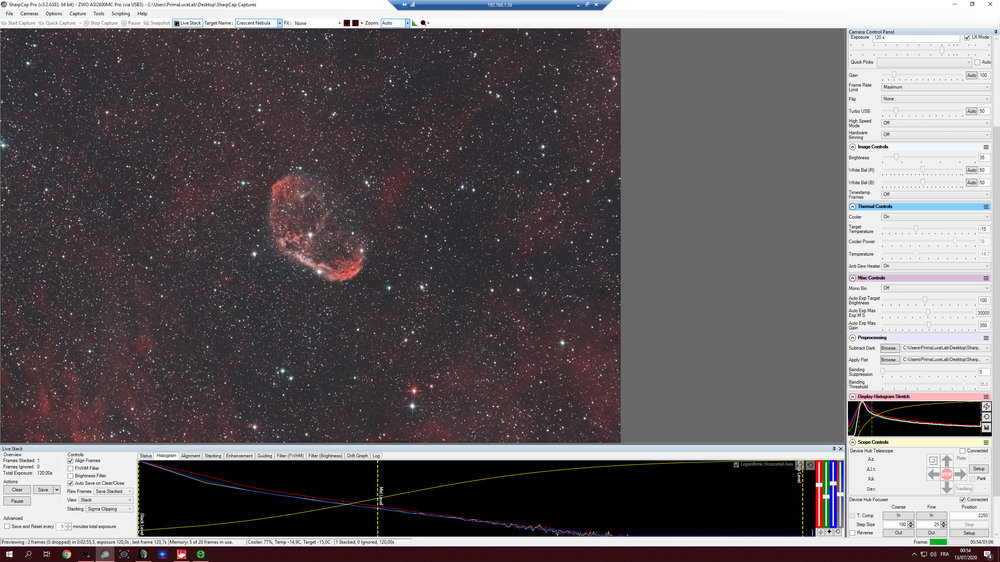1000x562 pixels.
Task: Toggle the Device Hub Telescope Connected checkbox
Action: [962, 451]
